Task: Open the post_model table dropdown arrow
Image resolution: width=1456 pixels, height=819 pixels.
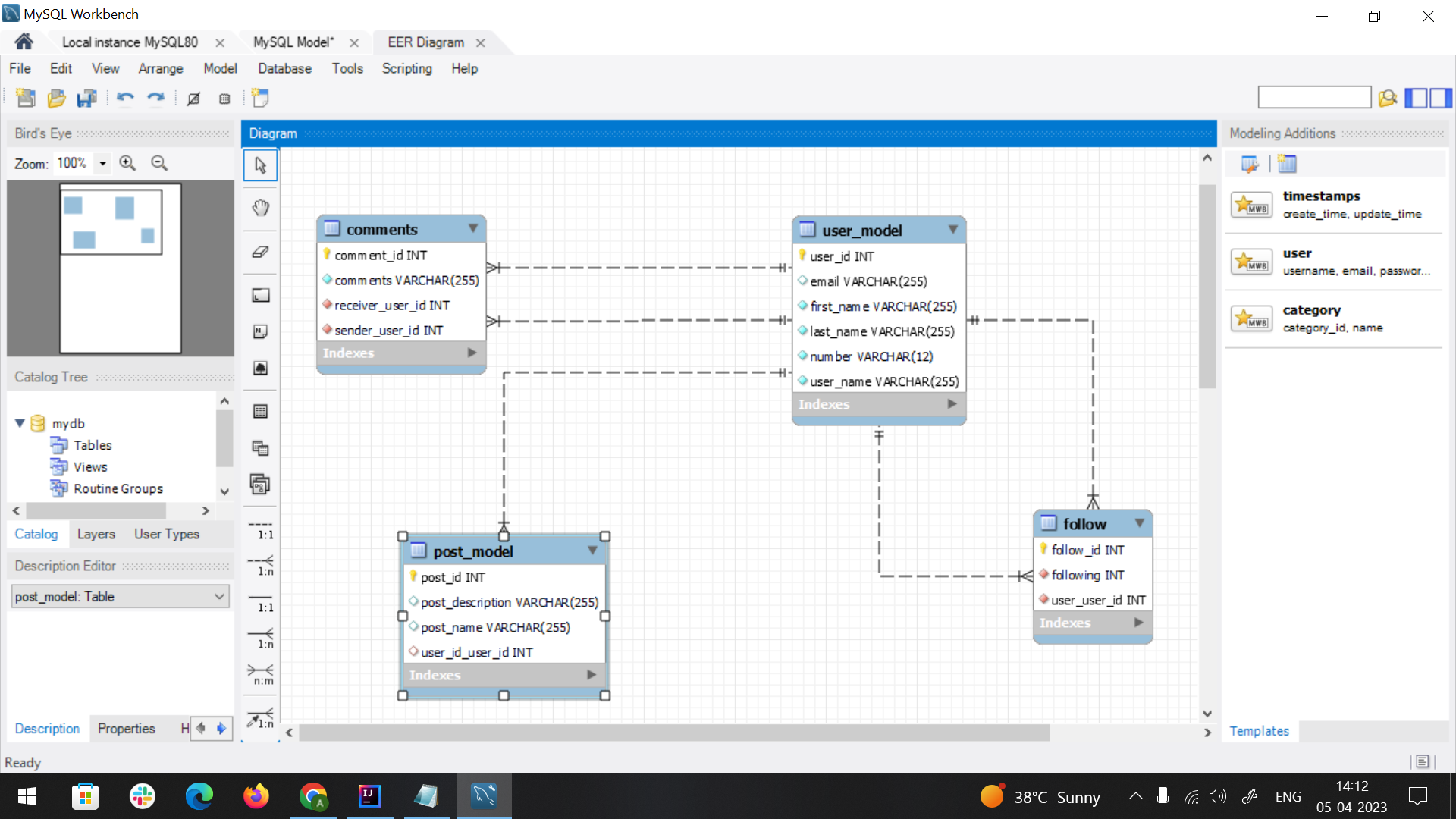Action: tap(592, 551)
